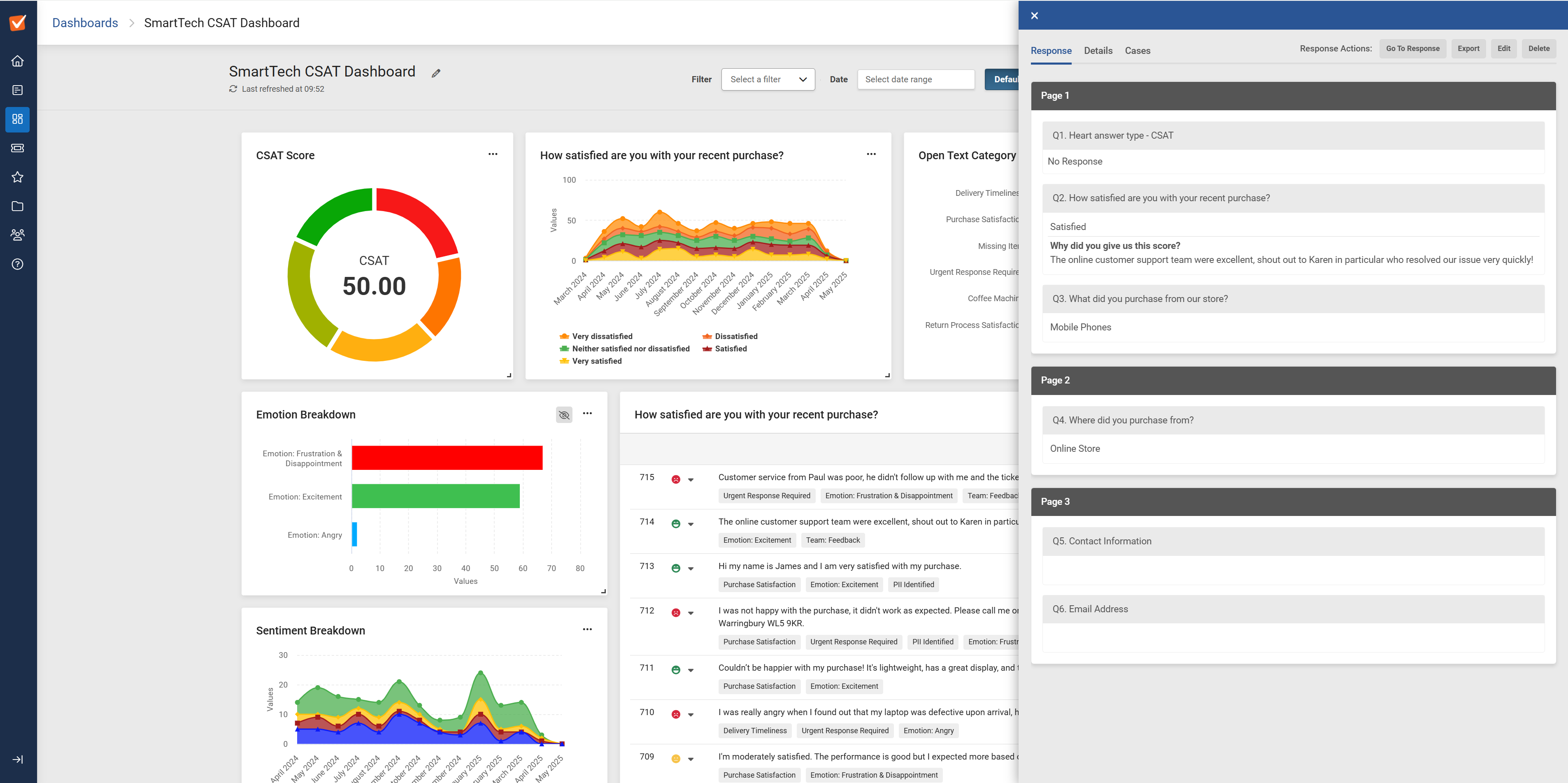The image size is (1568, 783).
Task: Expand sentiment dropdown arrow on response 712
Action: click(690, 613)
